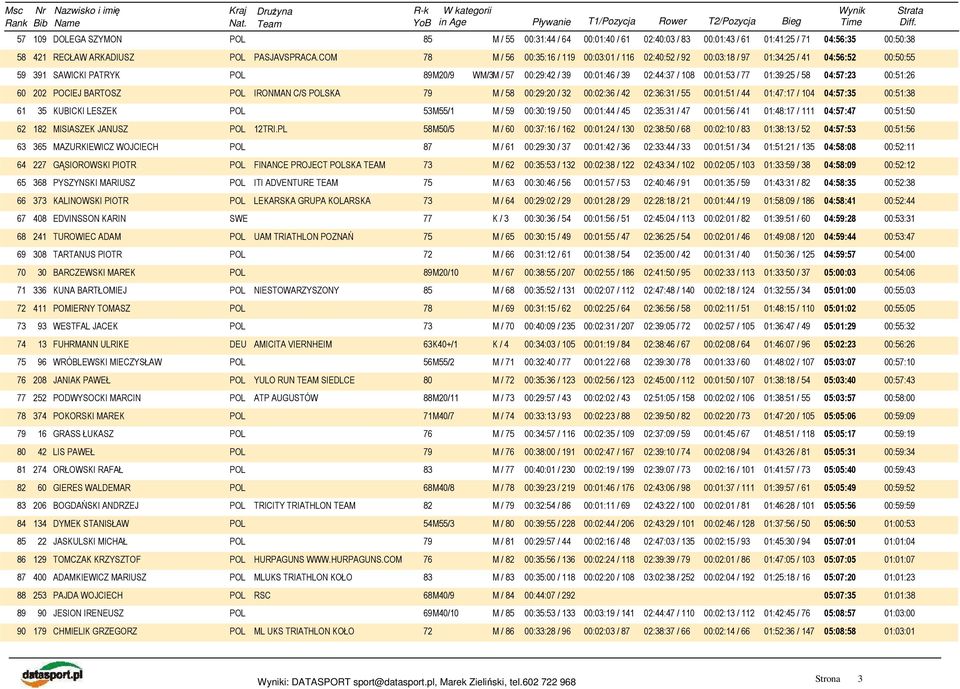The height and width of the screenshot is (689, 960).
Task: Click name JASKULSKI MICHAŁ
Action: tap(90, 541)
